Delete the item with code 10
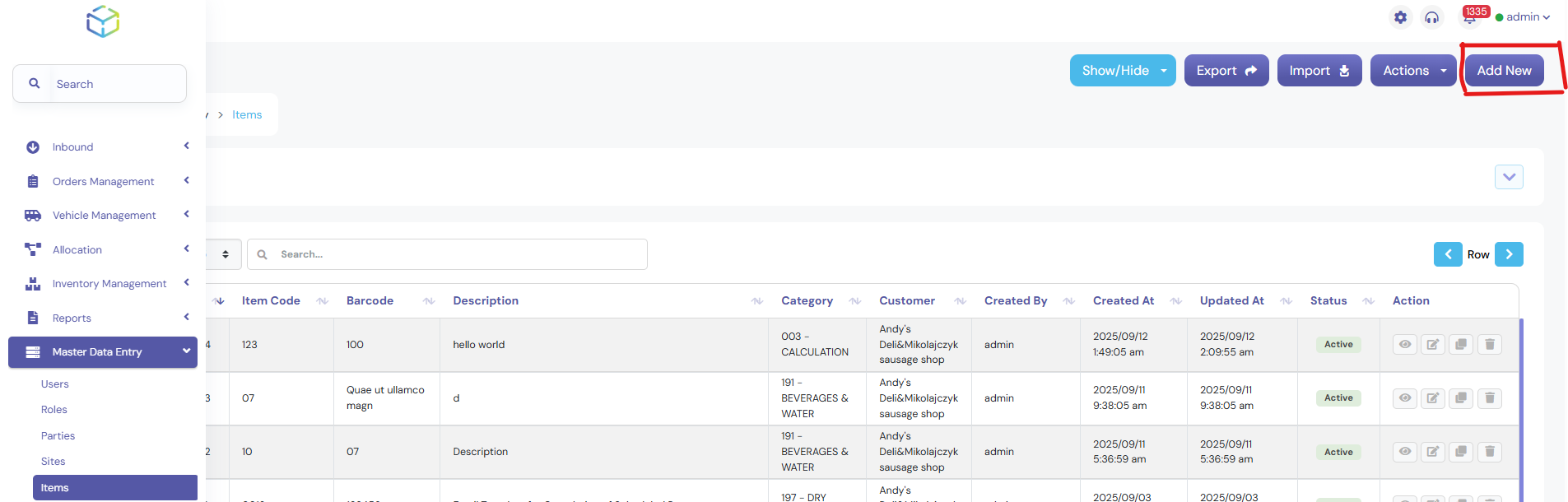The width and height of the screenshot is (1568, 502). tap(1489, 452)
